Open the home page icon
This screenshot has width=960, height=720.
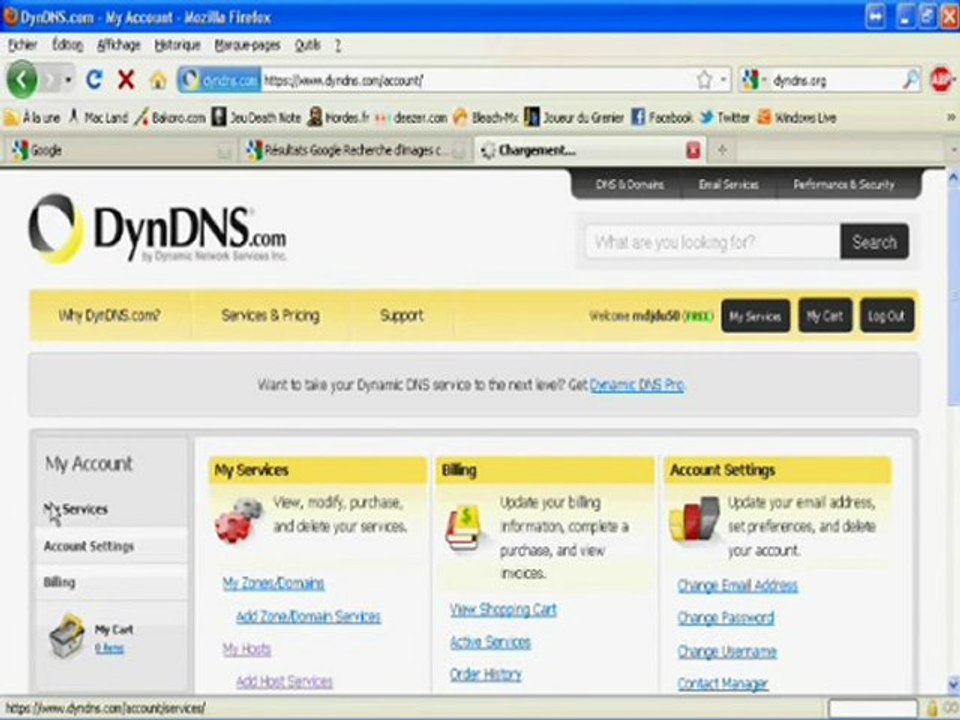[158, 80]
